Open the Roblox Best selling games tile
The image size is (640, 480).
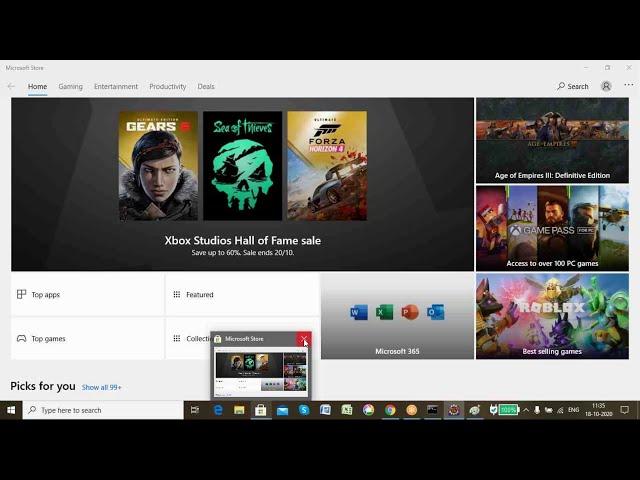coord(552,316)
